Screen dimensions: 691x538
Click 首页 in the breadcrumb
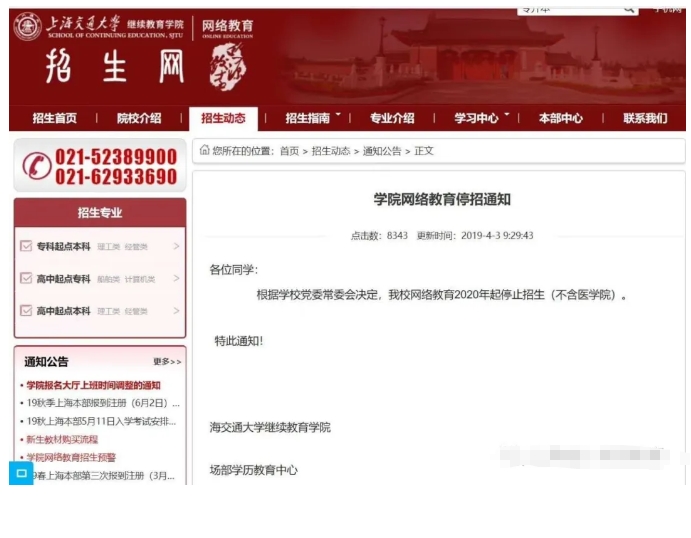[289, 151]
